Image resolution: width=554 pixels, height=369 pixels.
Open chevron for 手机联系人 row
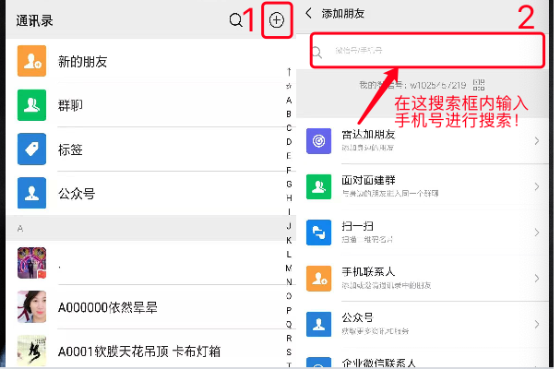click(537, 279)
